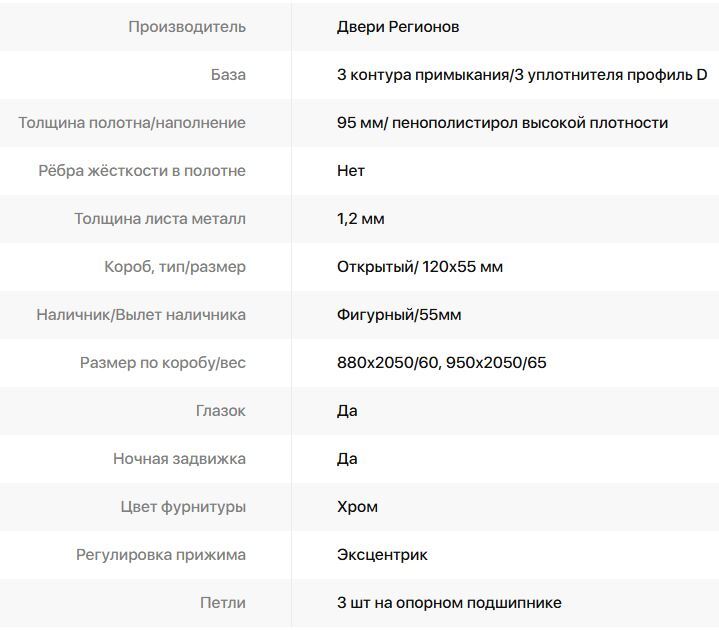Screen dimensions: 719x630
Task: Click the "Короб, тип/размер" label
Action: [175, 267]
